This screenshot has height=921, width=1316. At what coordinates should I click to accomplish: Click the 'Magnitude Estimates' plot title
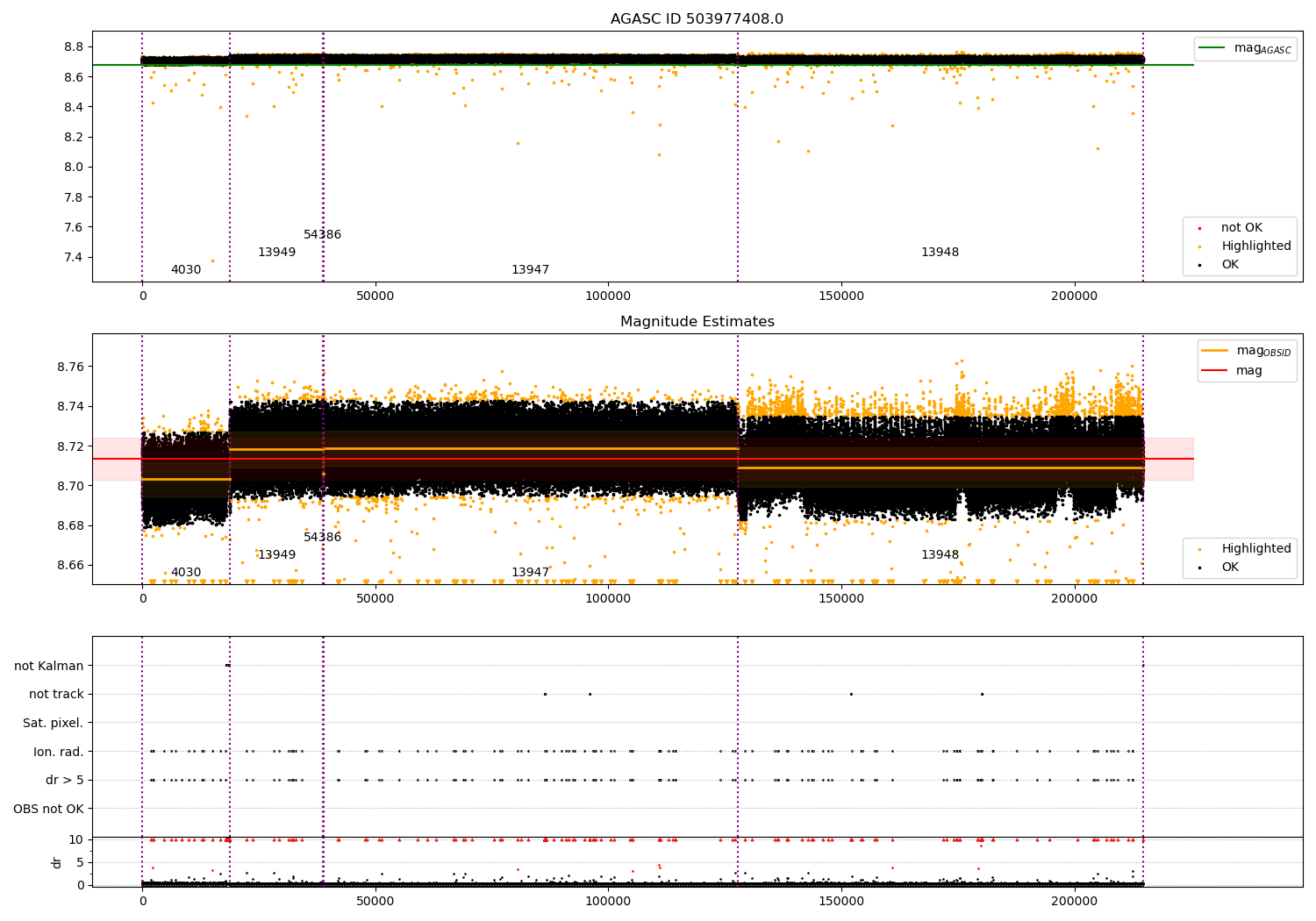pyautogui.click(x=697, y=322)
